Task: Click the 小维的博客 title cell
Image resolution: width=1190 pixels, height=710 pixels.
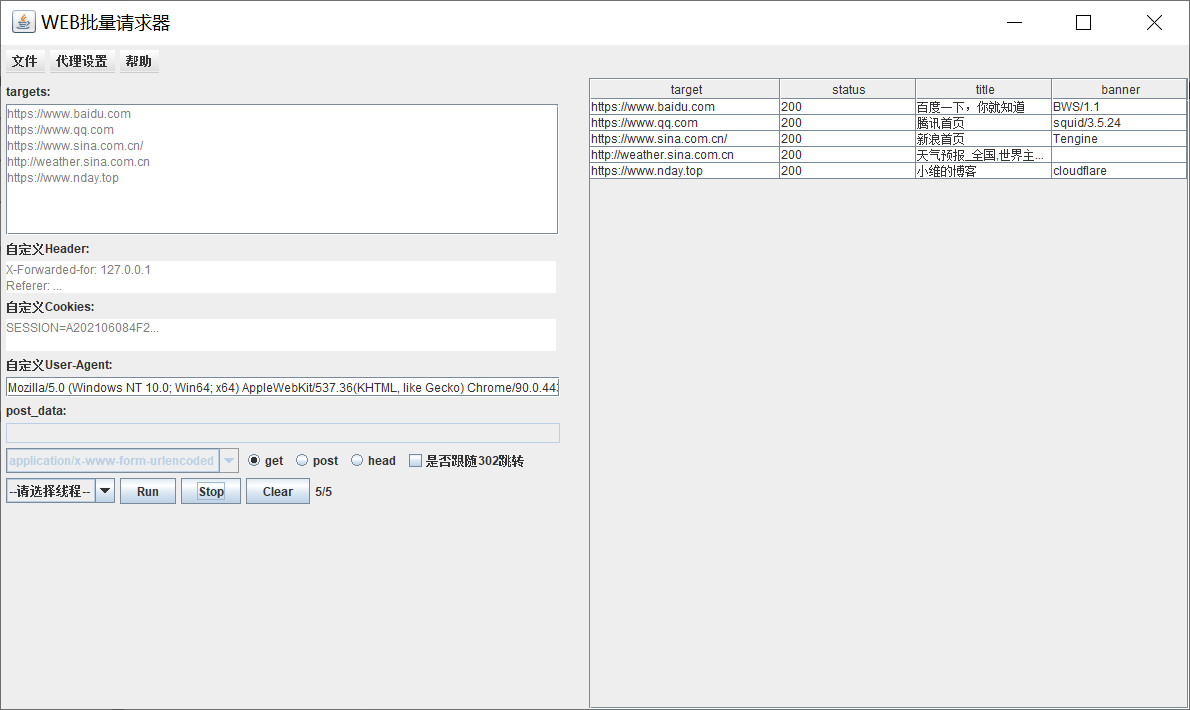Action: coord(984,171)
